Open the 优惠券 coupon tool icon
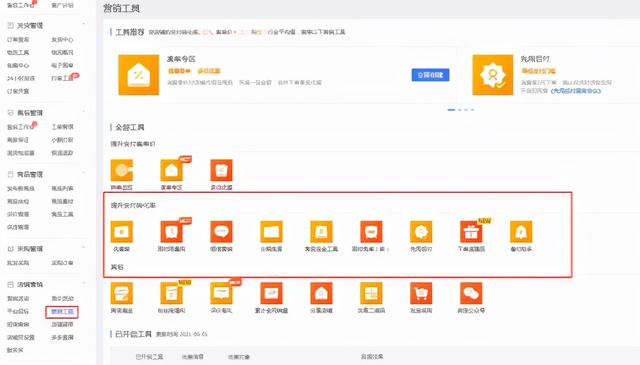The width and height of the screenshot is (640, 365). point(122,232)
